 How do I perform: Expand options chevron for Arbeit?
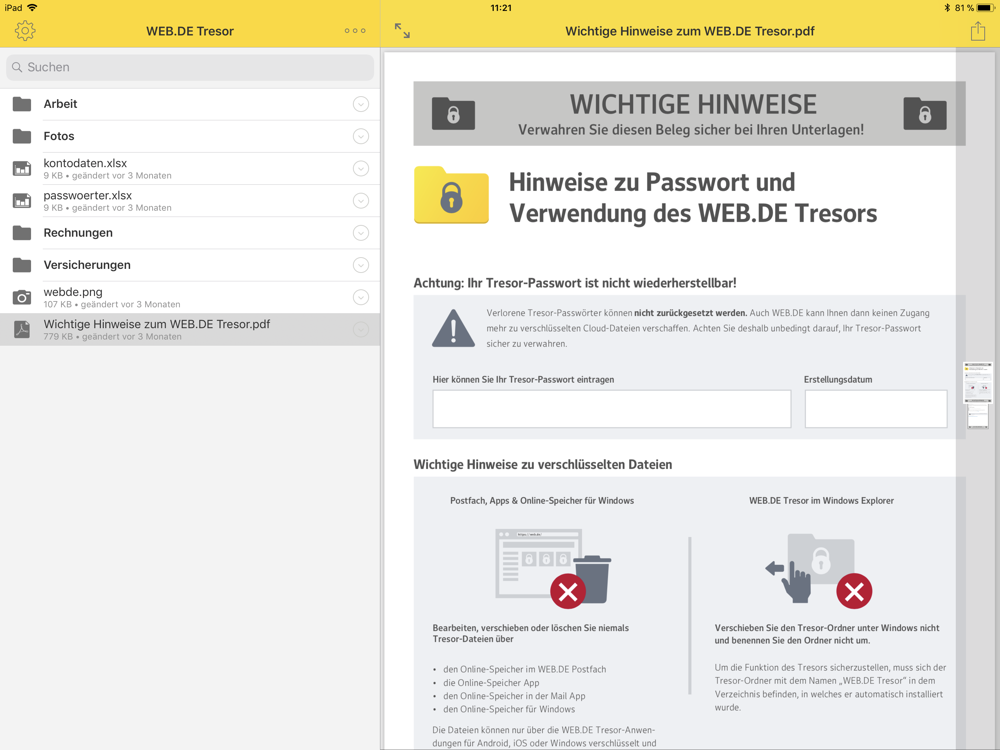[x=361, y=104]
